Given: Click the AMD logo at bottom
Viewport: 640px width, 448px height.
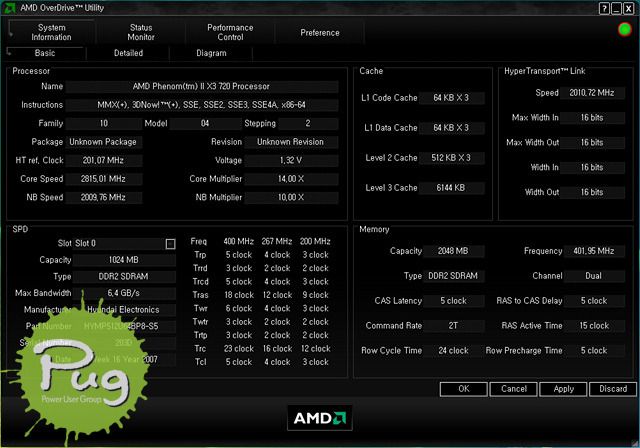Looking at the screenshot, I should click(320, 418).
